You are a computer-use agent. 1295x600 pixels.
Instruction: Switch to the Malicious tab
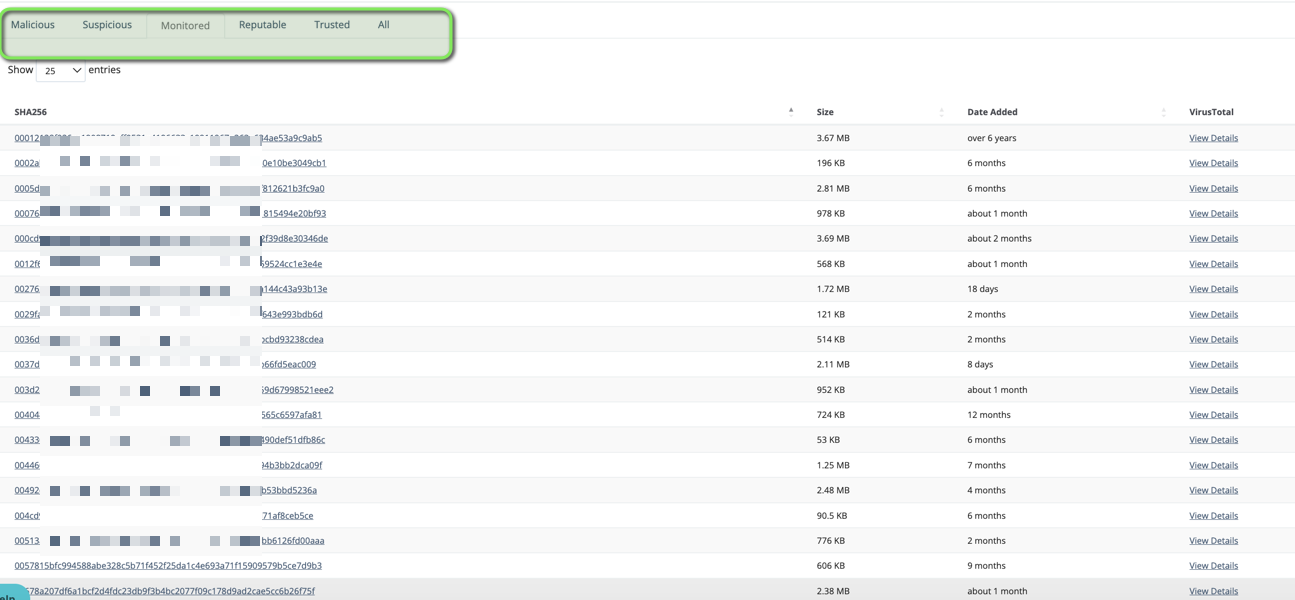click(33, 25)
